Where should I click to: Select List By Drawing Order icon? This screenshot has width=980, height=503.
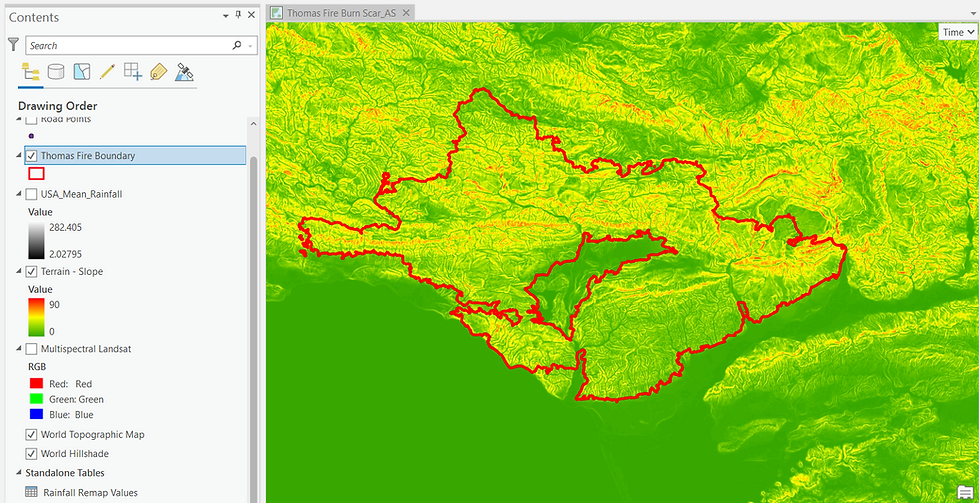(31, 71)
